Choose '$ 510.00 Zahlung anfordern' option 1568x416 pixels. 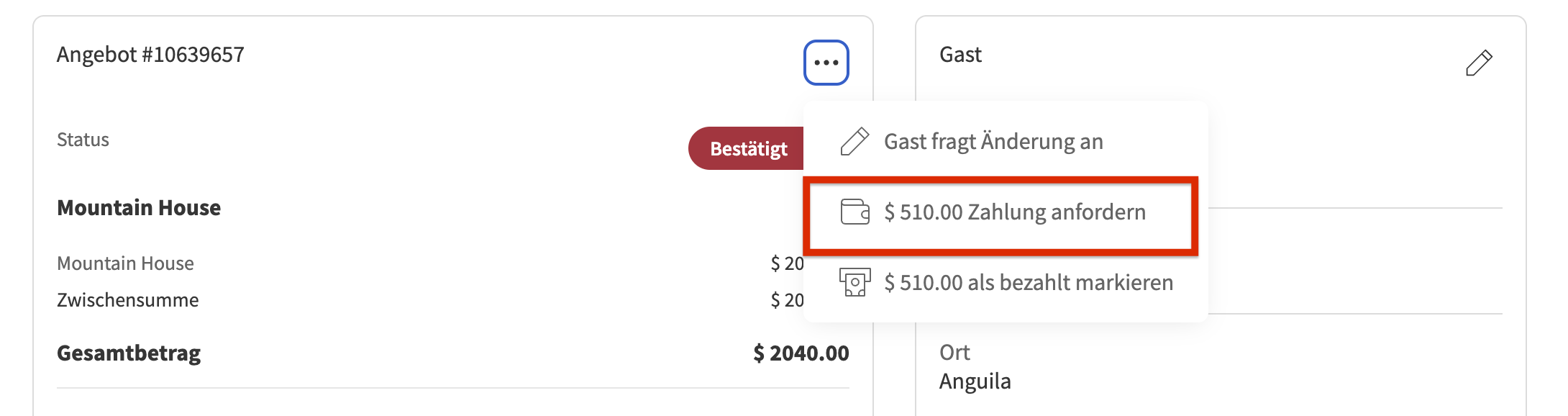(x=1014, y=212)
